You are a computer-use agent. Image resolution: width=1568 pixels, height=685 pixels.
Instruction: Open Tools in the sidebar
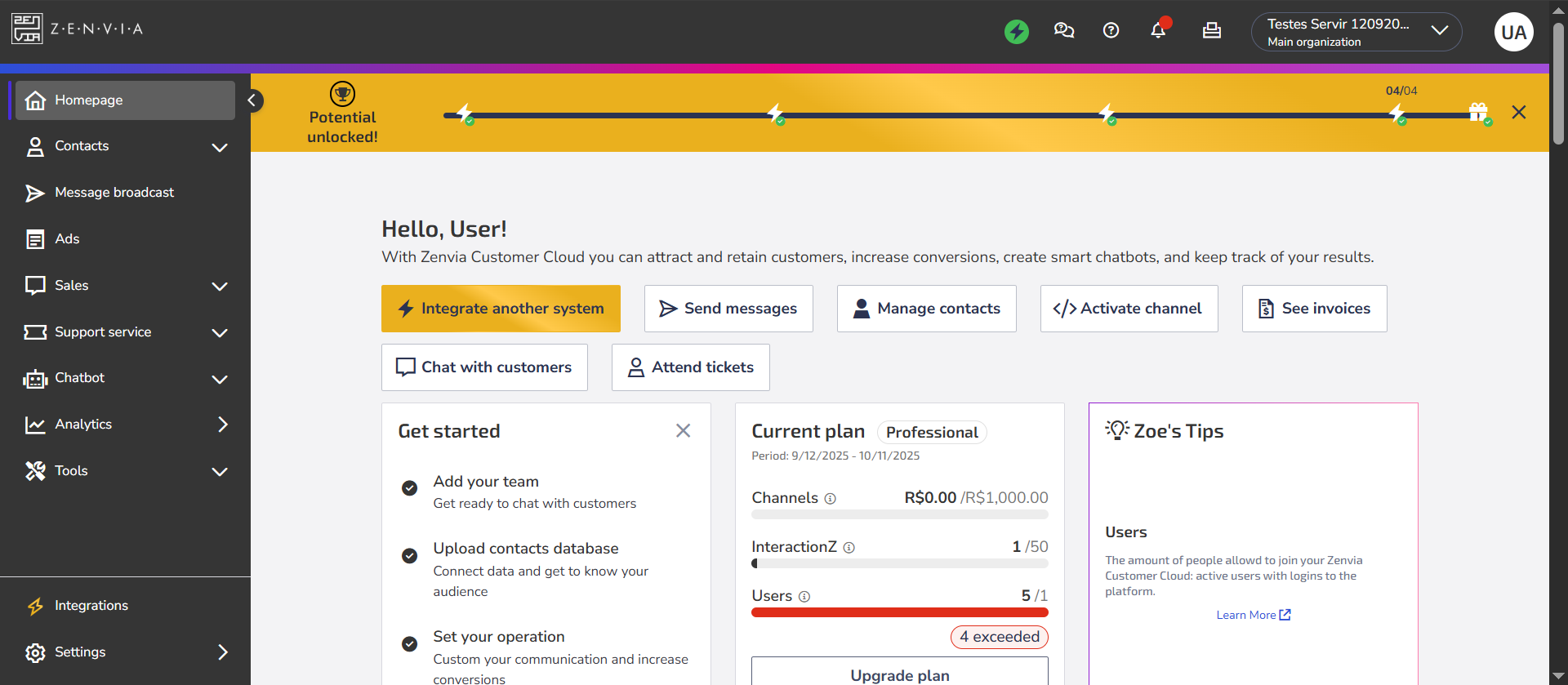point(125,471)
